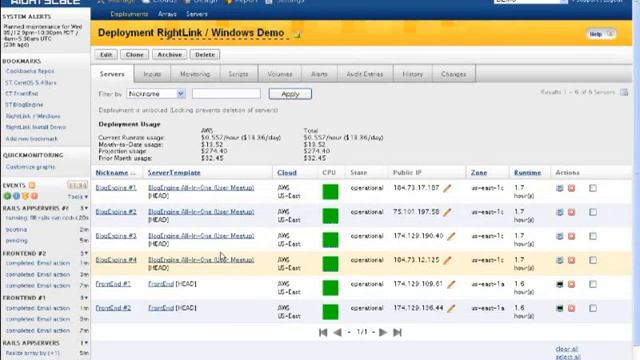Open the BlogEngine #3 server link
Screen dimensions: 640x360
(x=116, y=236)
